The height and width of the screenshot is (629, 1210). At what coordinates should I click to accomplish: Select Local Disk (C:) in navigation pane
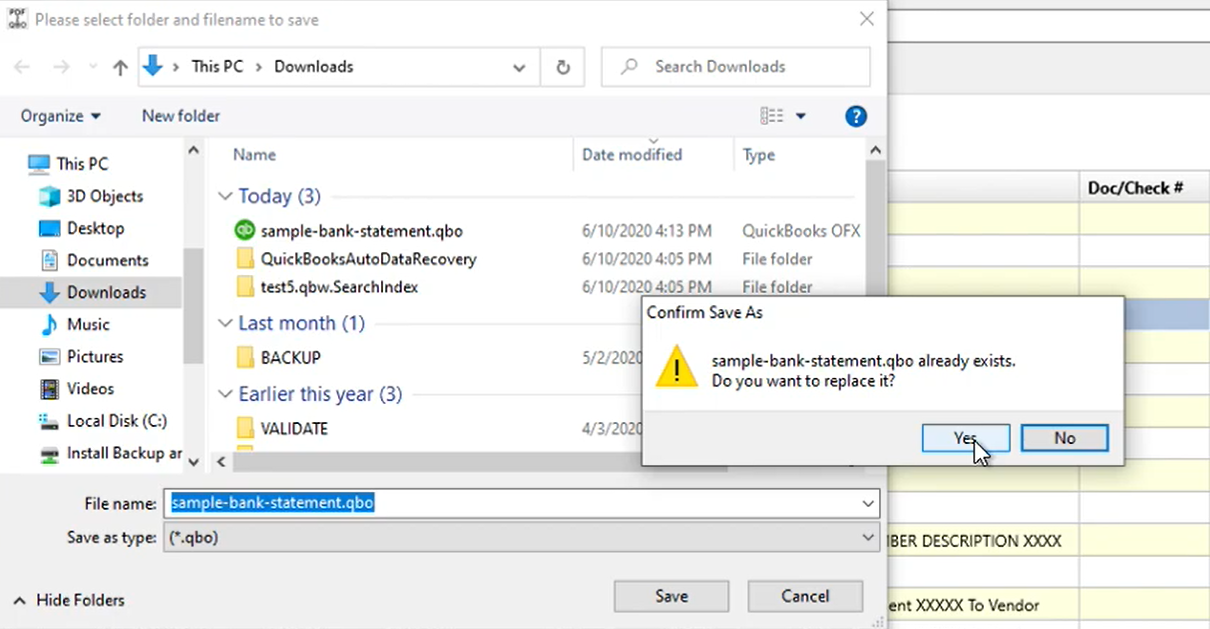coord(117,421)
